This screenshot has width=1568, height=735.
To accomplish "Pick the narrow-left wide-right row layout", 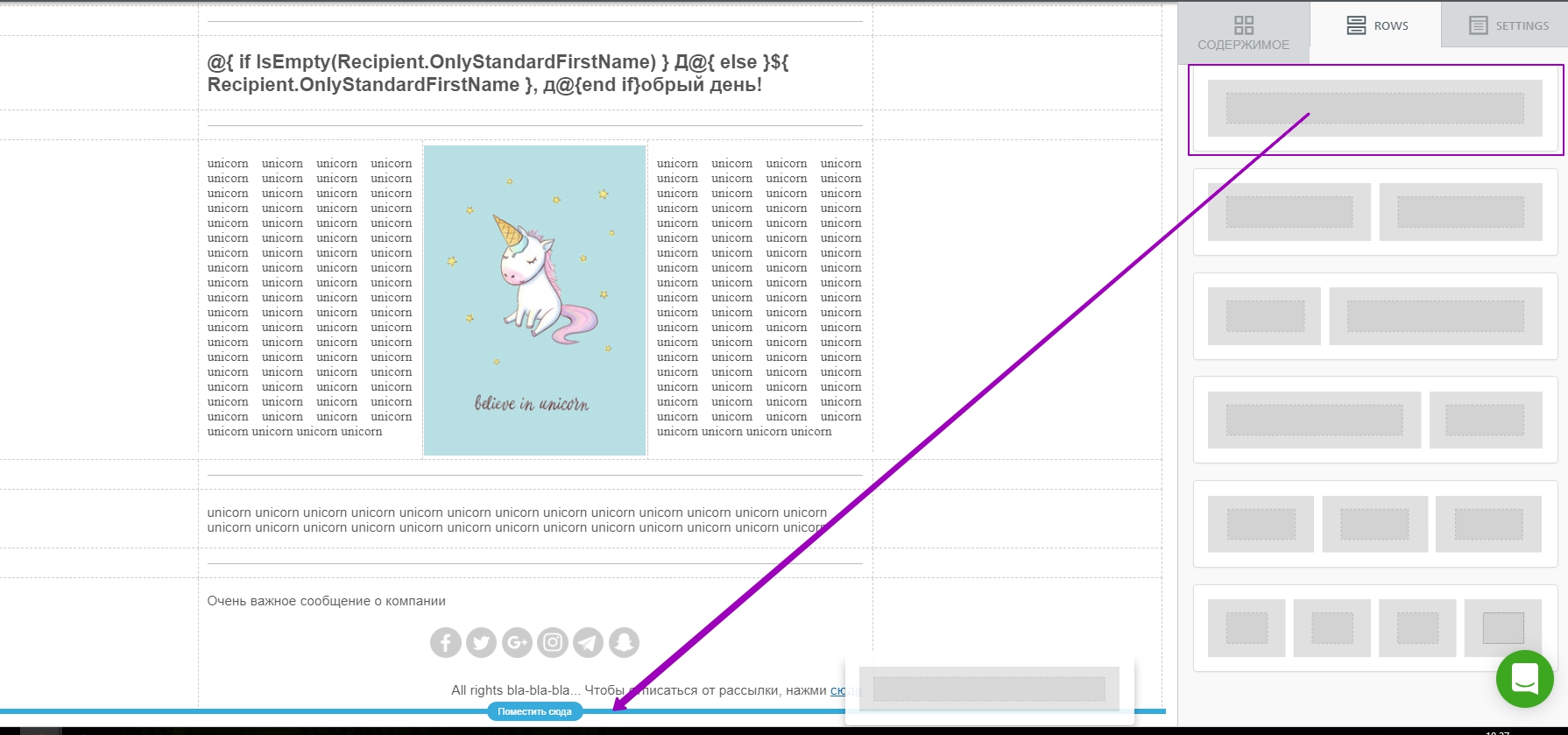I will point(1375,316).
